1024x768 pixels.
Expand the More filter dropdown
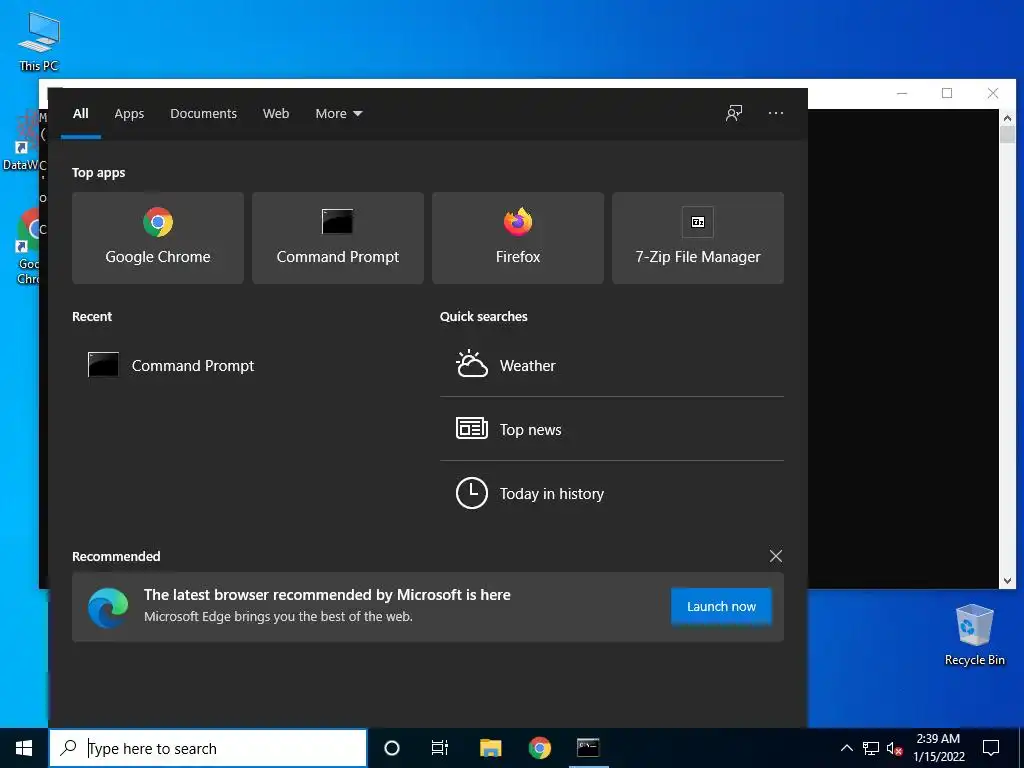[338, 114]
